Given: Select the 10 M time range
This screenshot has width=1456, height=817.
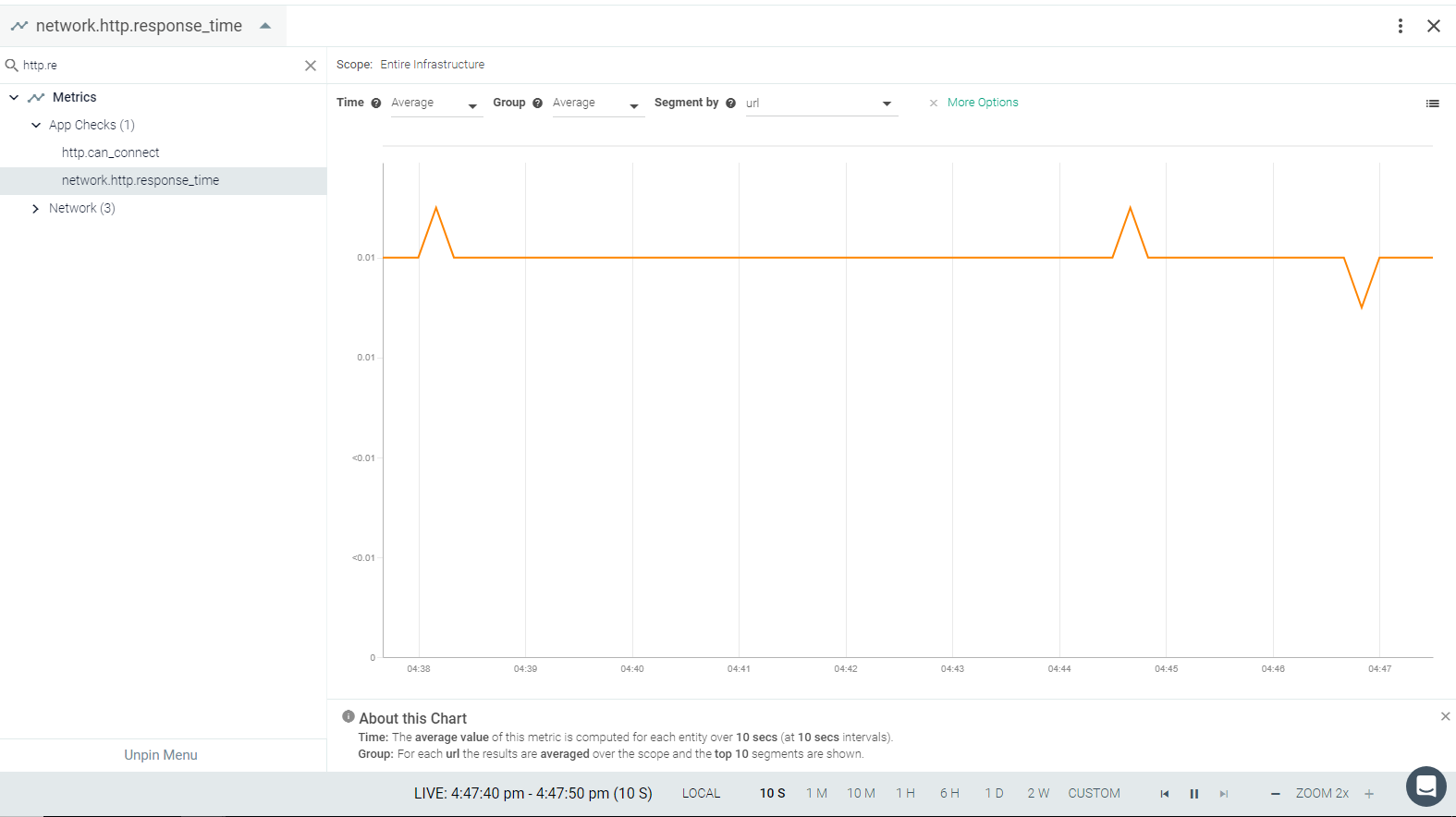Looking at the screenshot, I should pos(861,794).
